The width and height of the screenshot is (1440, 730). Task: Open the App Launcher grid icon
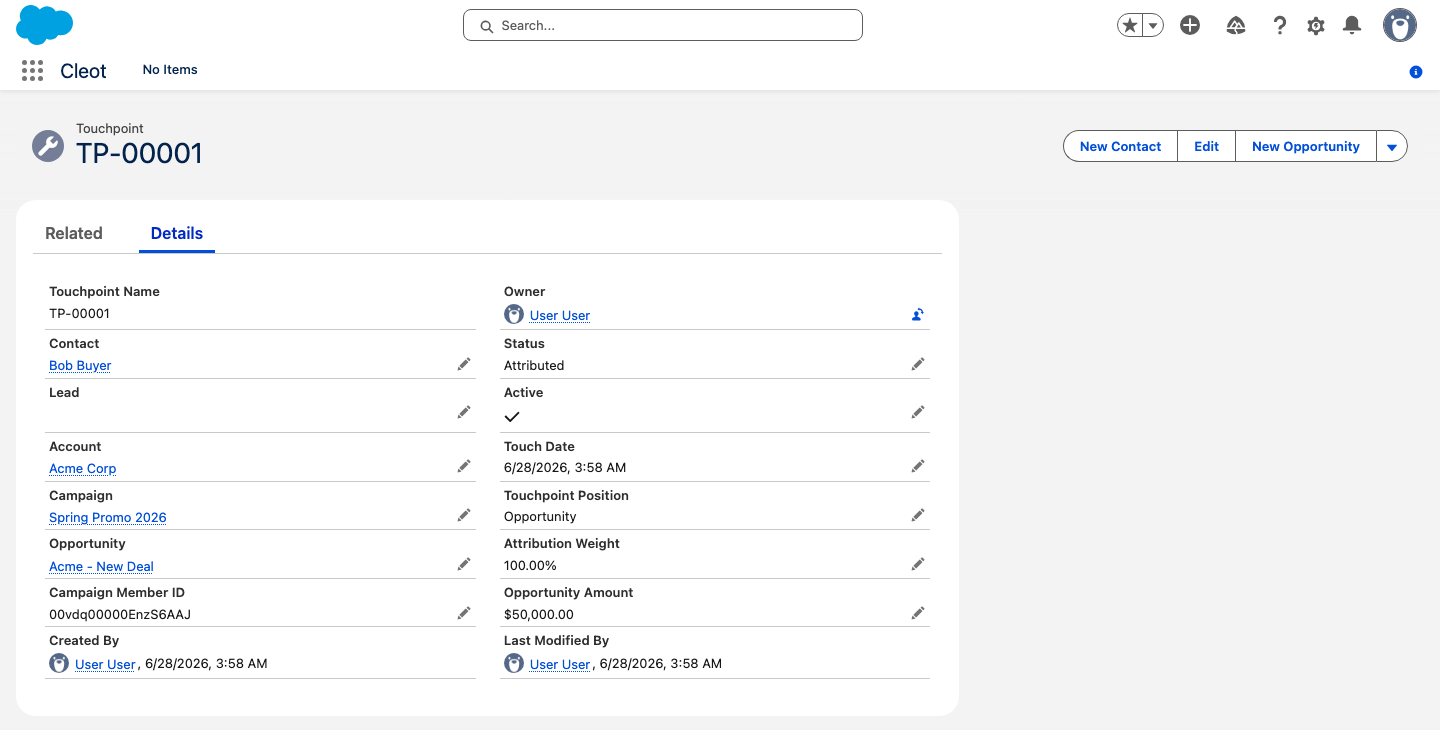click(x=32, y=70)
